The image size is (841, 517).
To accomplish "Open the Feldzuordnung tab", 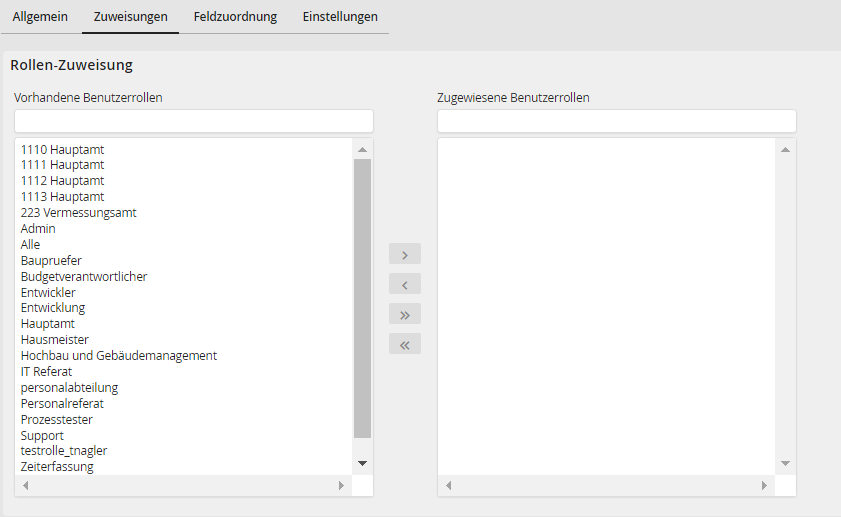I will 235,17.
